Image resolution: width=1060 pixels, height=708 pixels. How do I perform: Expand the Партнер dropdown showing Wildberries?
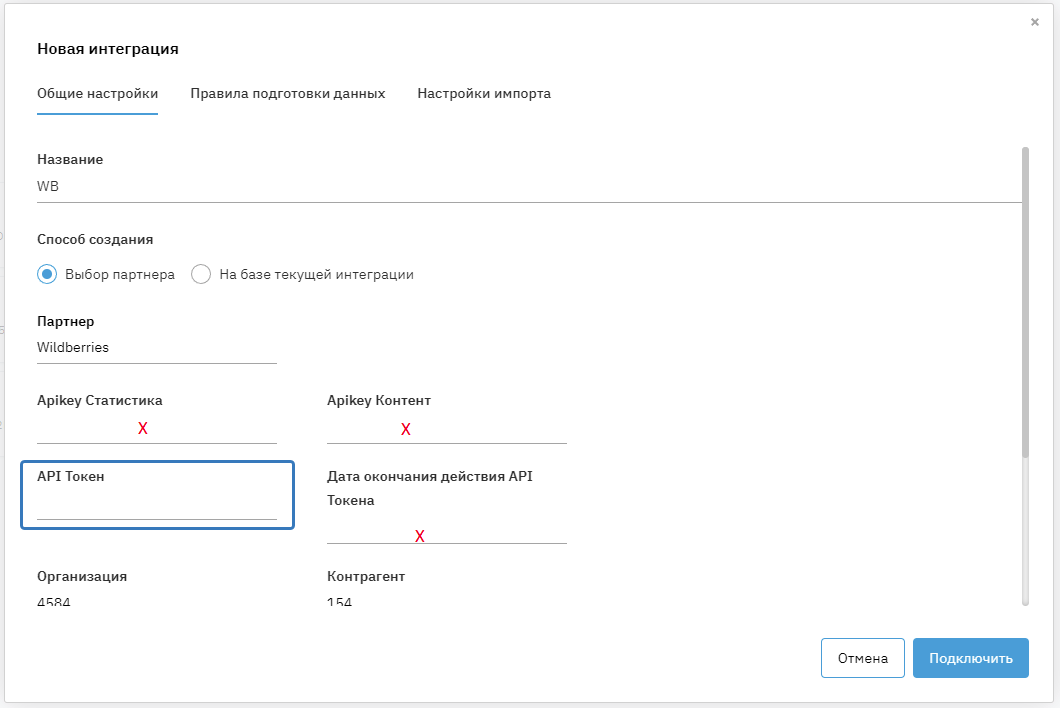(x=156, y=348)
